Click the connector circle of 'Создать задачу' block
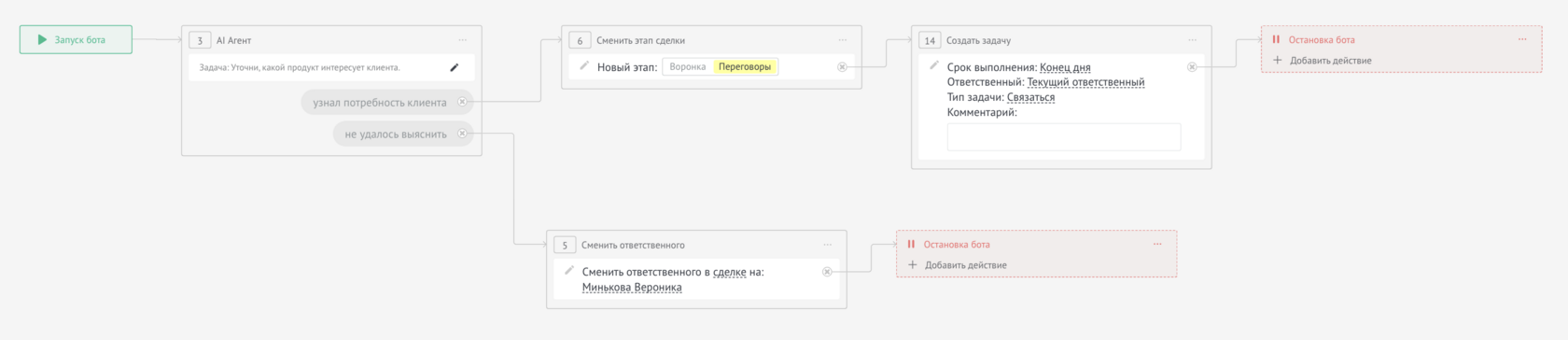1568x340 pixels. 1192,67
